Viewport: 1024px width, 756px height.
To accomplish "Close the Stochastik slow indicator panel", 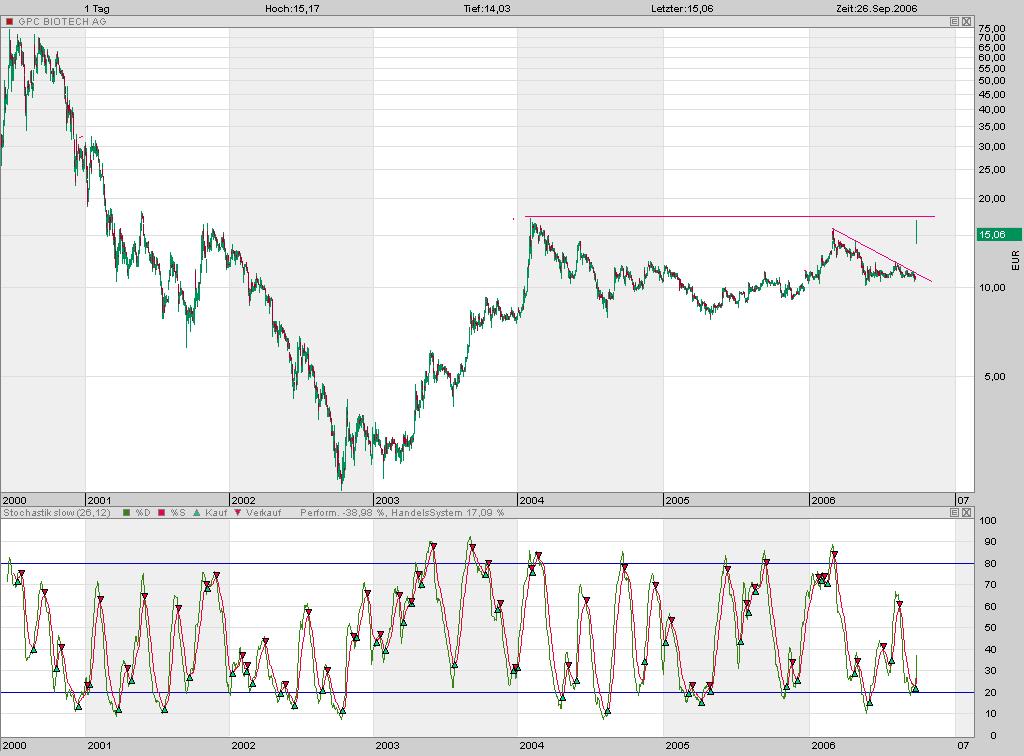I will [x=967, y=512].
